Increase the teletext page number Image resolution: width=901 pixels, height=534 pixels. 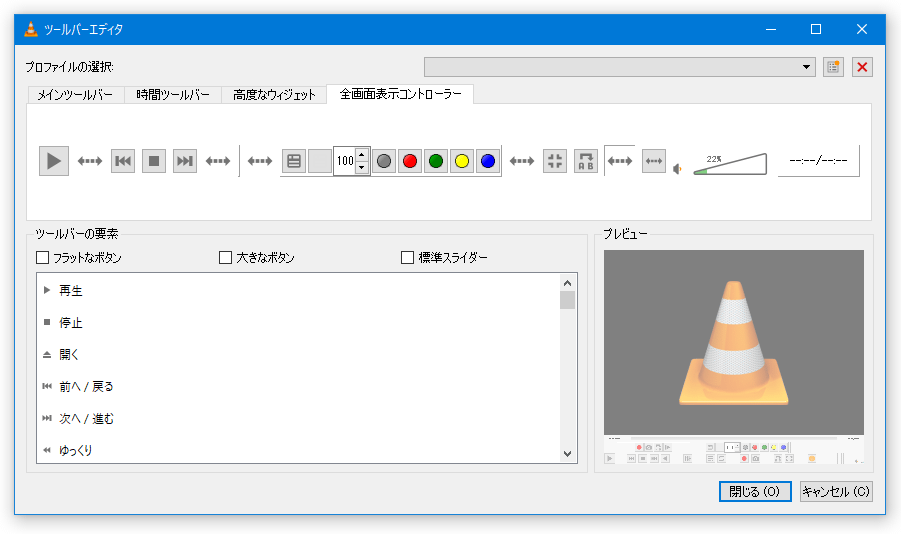coord(361,155)
